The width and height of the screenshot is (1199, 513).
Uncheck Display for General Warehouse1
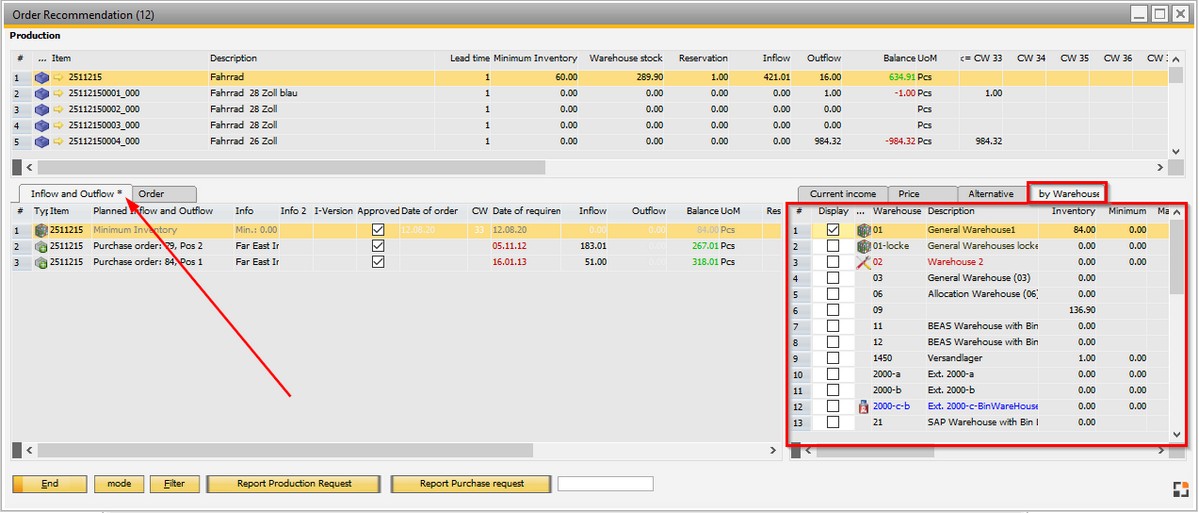click(833, 230)
